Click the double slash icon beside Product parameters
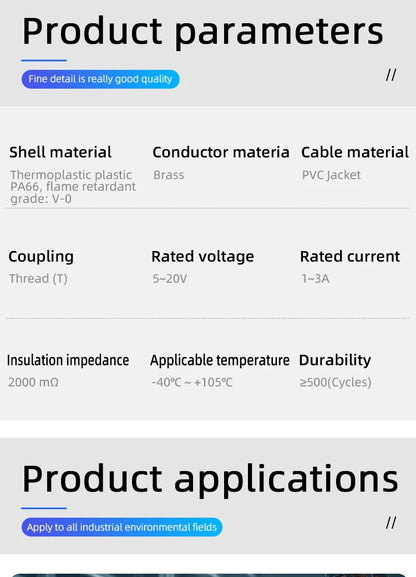The height and width of the screenshot is (577, 416). pyautogui.click(x=391, y=75)
